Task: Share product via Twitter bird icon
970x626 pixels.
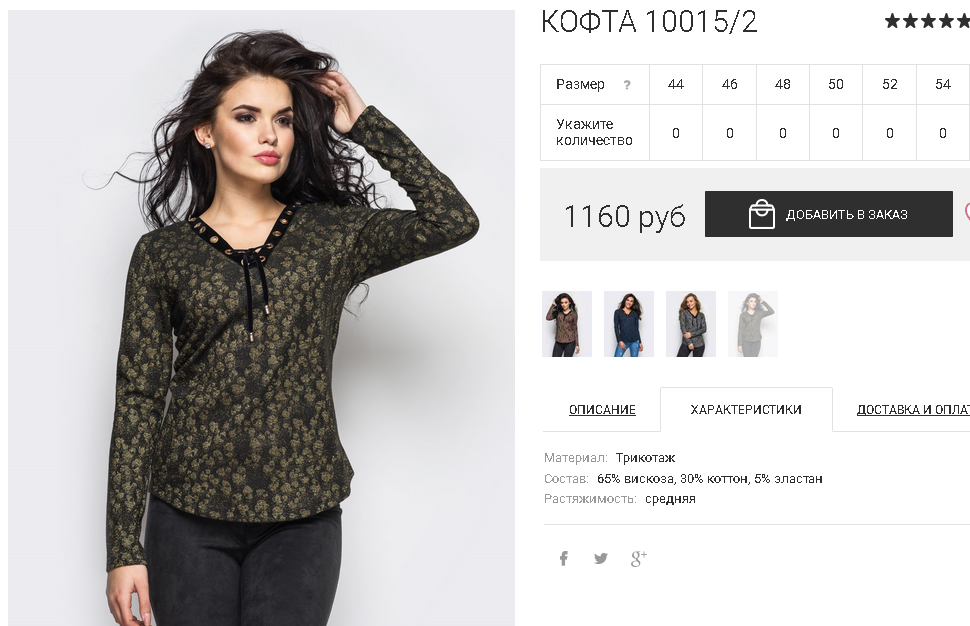Action: [601, 559]
